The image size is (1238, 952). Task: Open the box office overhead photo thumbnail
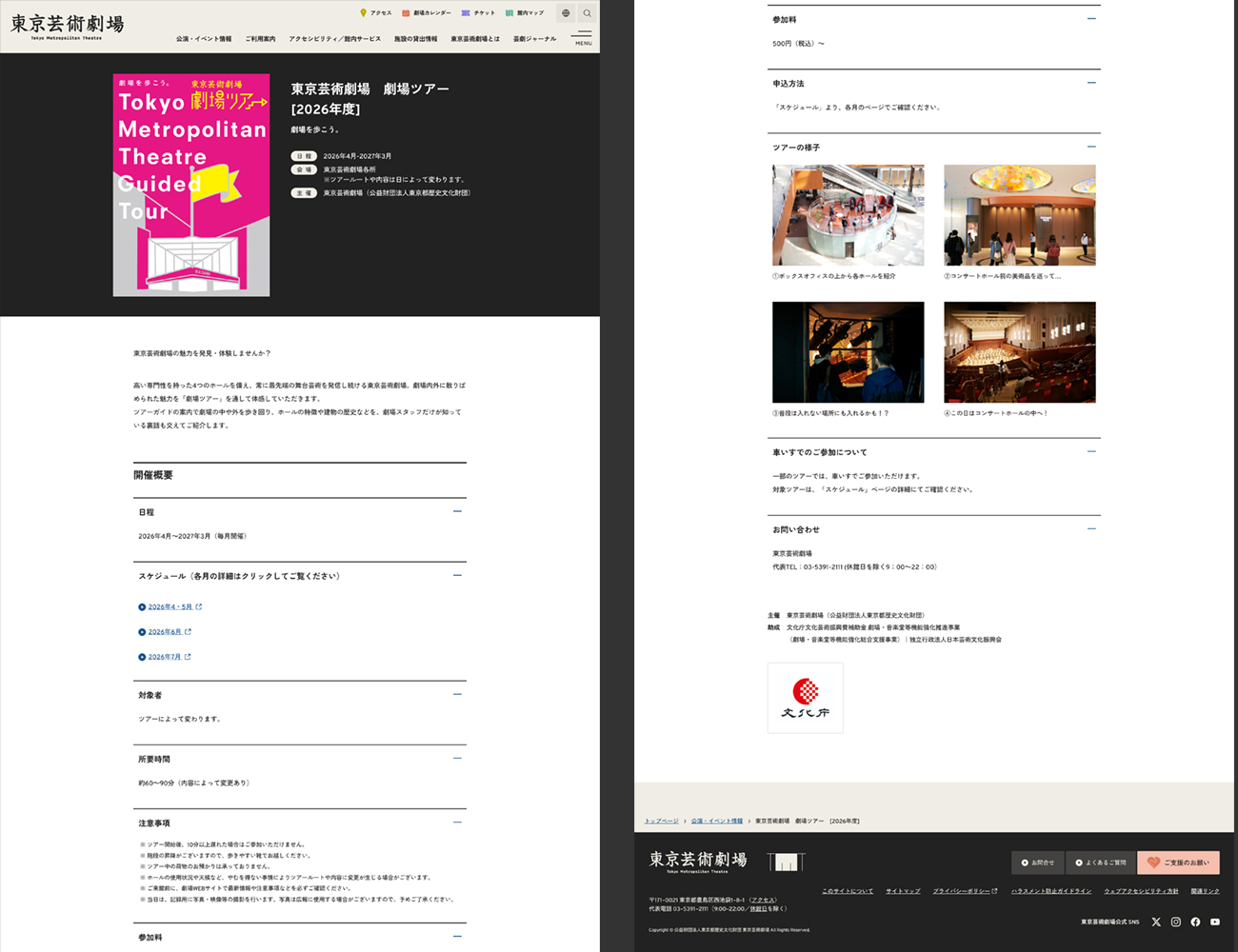pyautogui.click(x=849, y=215)
